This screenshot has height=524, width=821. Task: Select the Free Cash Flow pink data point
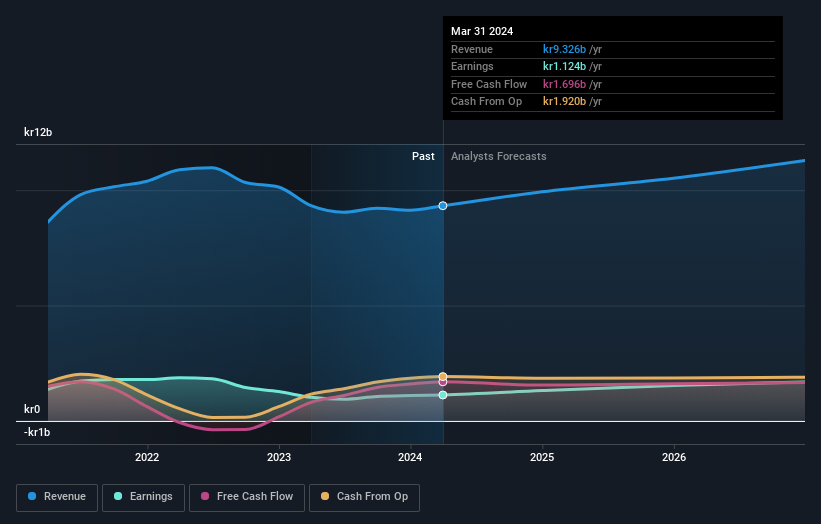pos(443,383)
